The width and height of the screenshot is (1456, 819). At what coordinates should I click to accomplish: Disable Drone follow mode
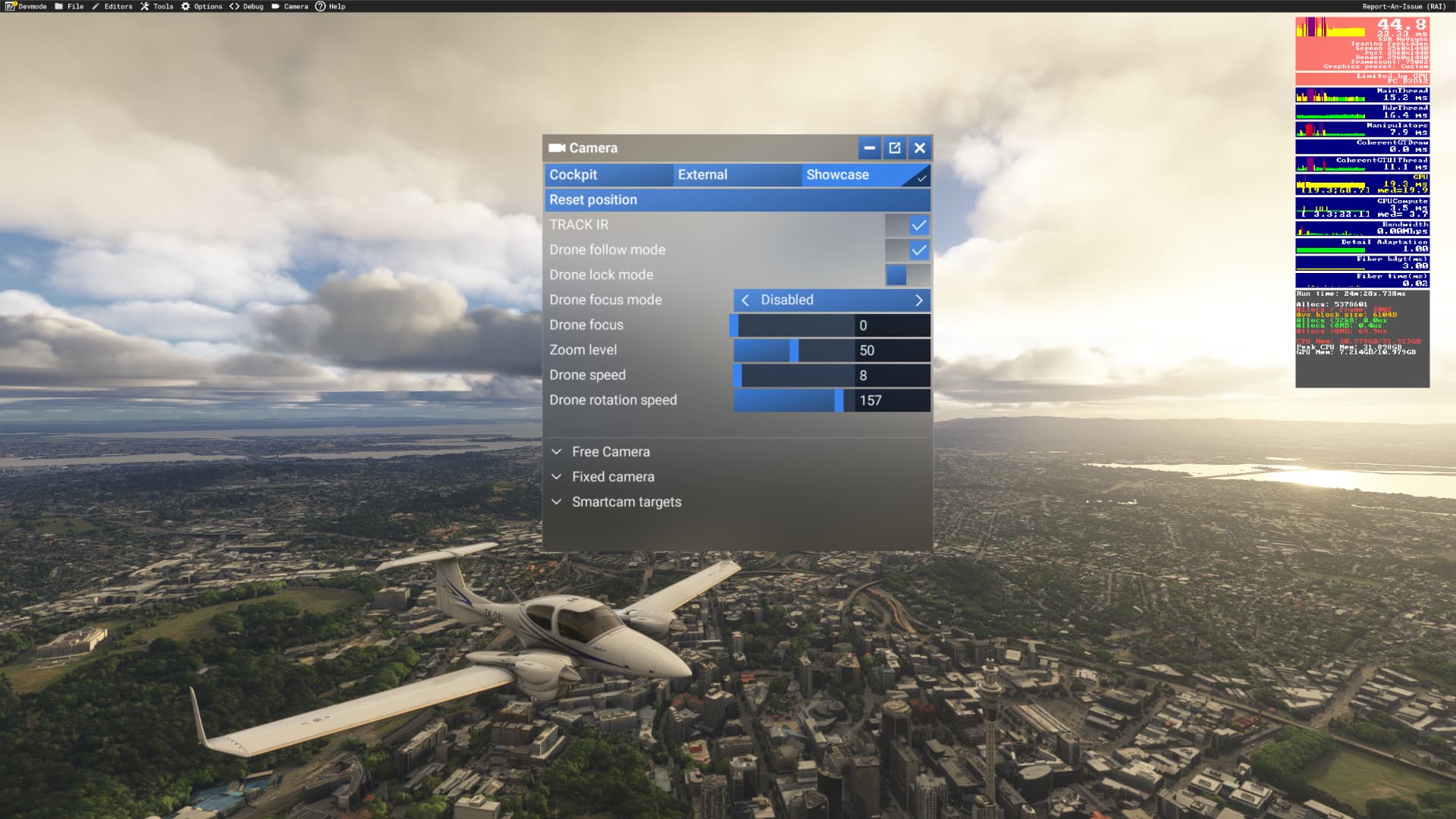point(908,250)
